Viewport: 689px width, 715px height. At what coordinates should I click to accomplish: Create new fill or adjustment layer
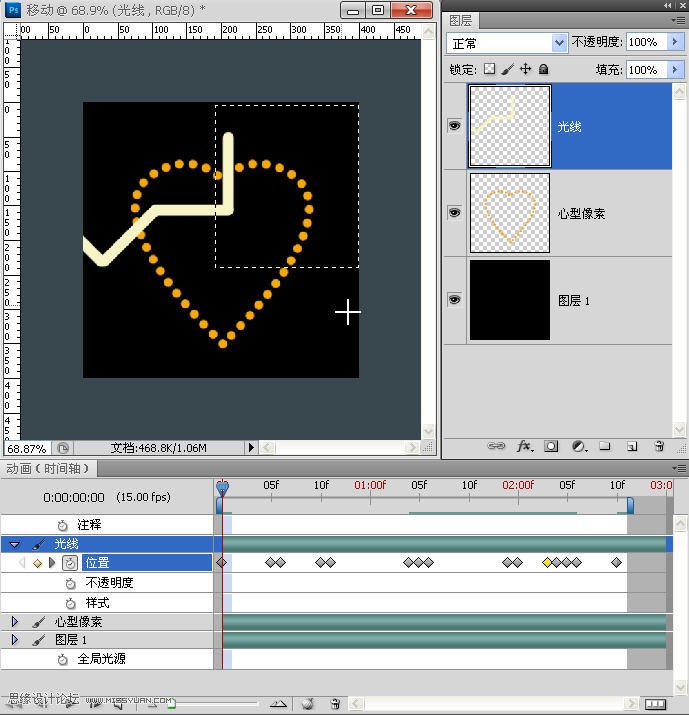(579, 446)
